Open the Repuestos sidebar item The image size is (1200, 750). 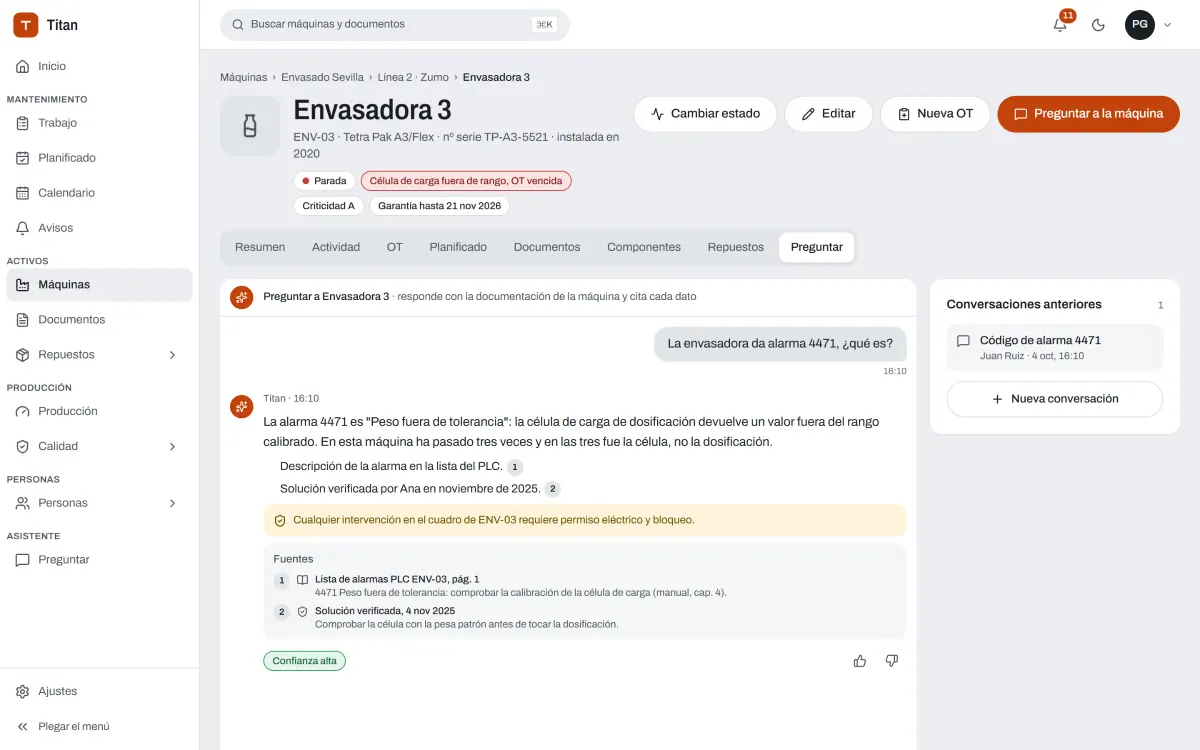(99, 355)
